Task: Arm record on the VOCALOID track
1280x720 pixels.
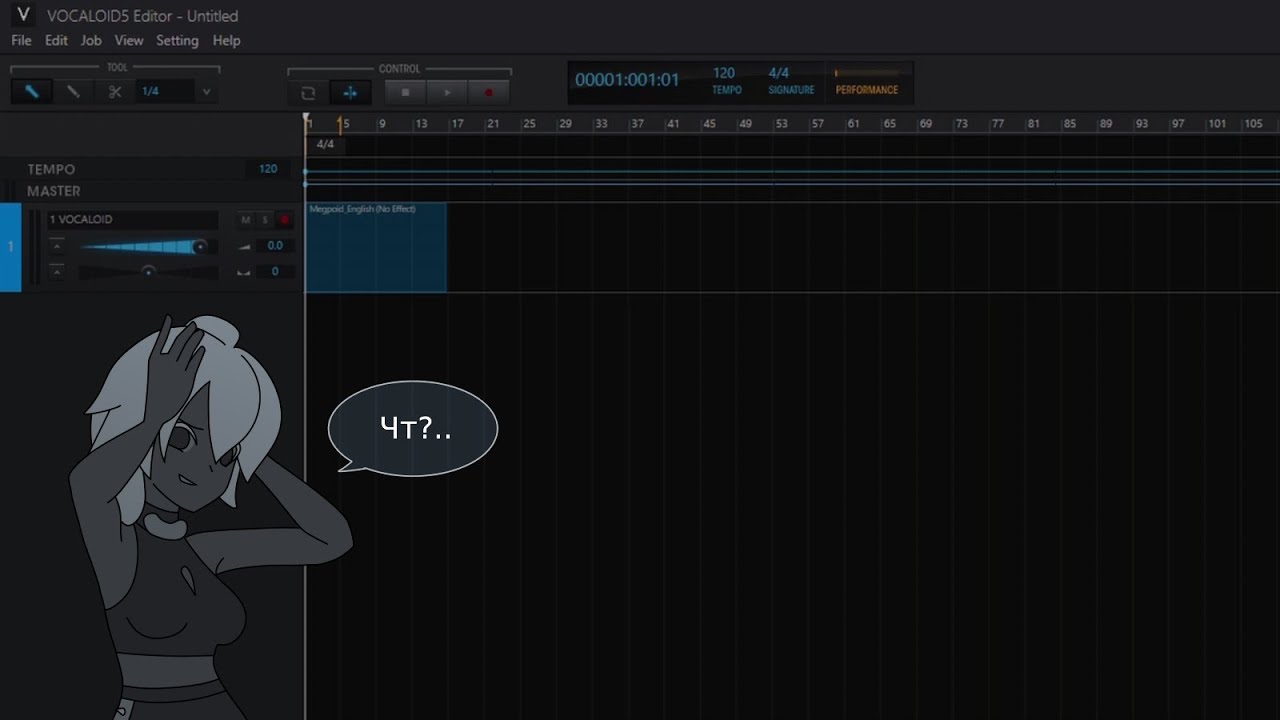Action: (x=284, y=220)
